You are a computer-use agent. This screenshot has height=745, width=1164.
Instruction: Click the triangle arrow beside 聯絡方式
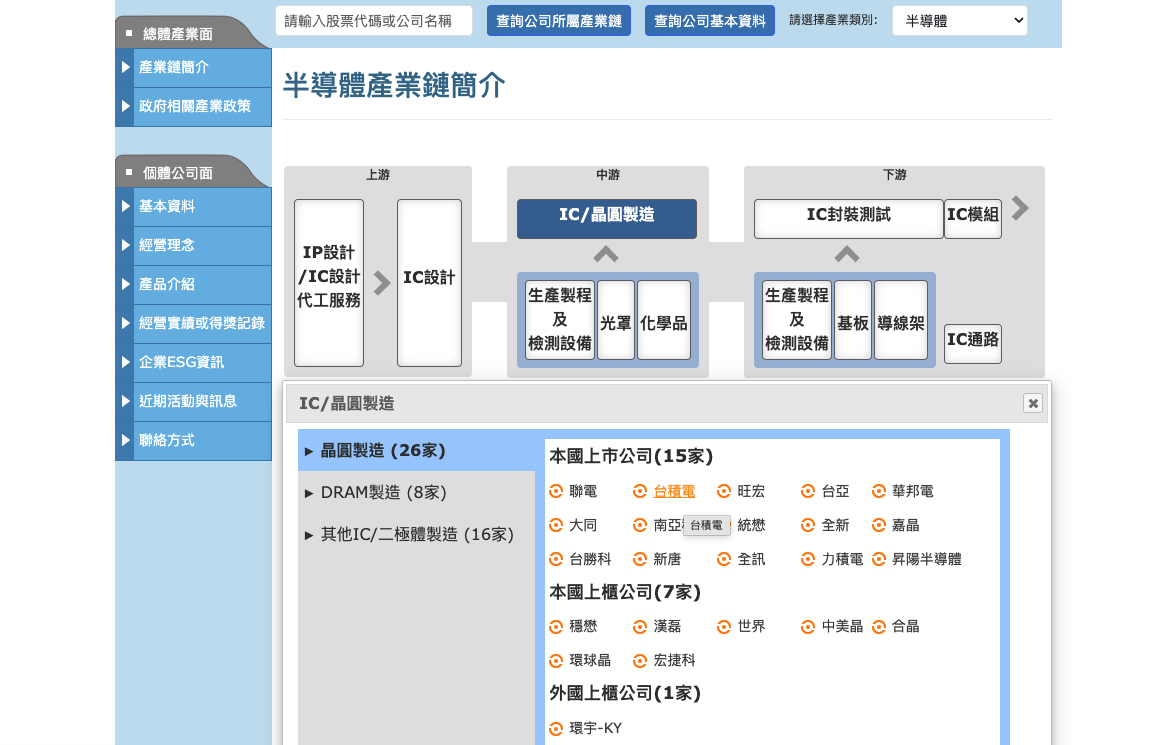coord(125,440)
